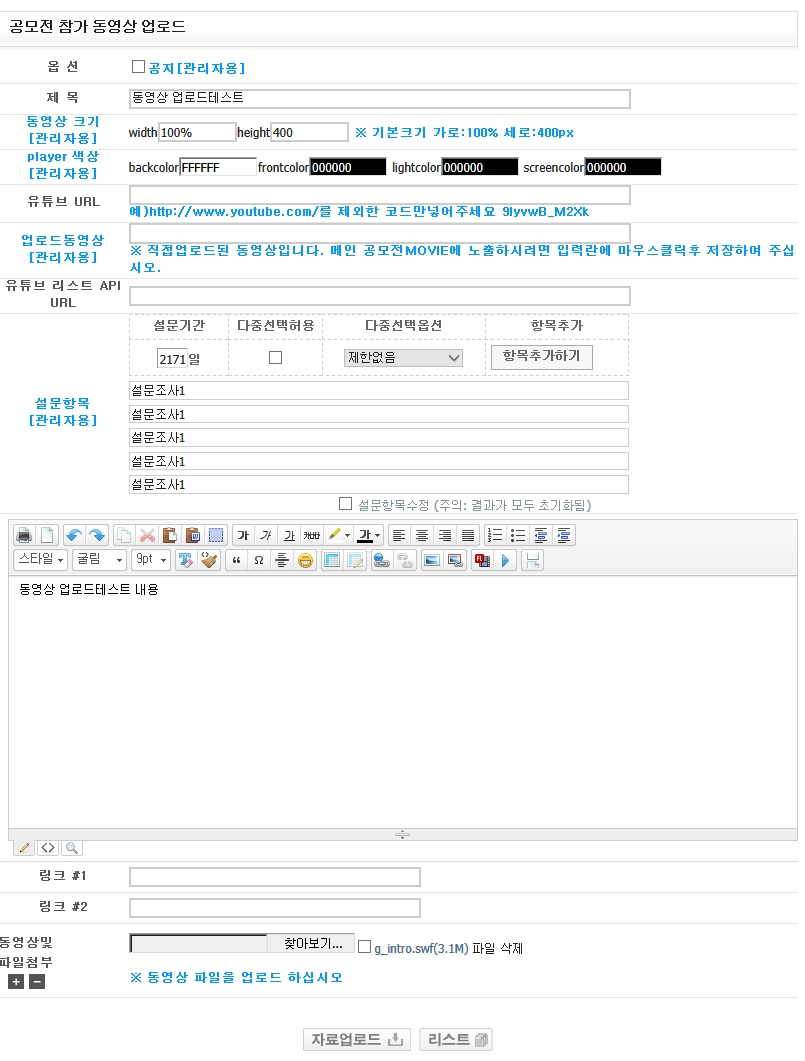Click the outdent icon
The width and height of the screenshot is (805, 1061).
coord(541,535)
